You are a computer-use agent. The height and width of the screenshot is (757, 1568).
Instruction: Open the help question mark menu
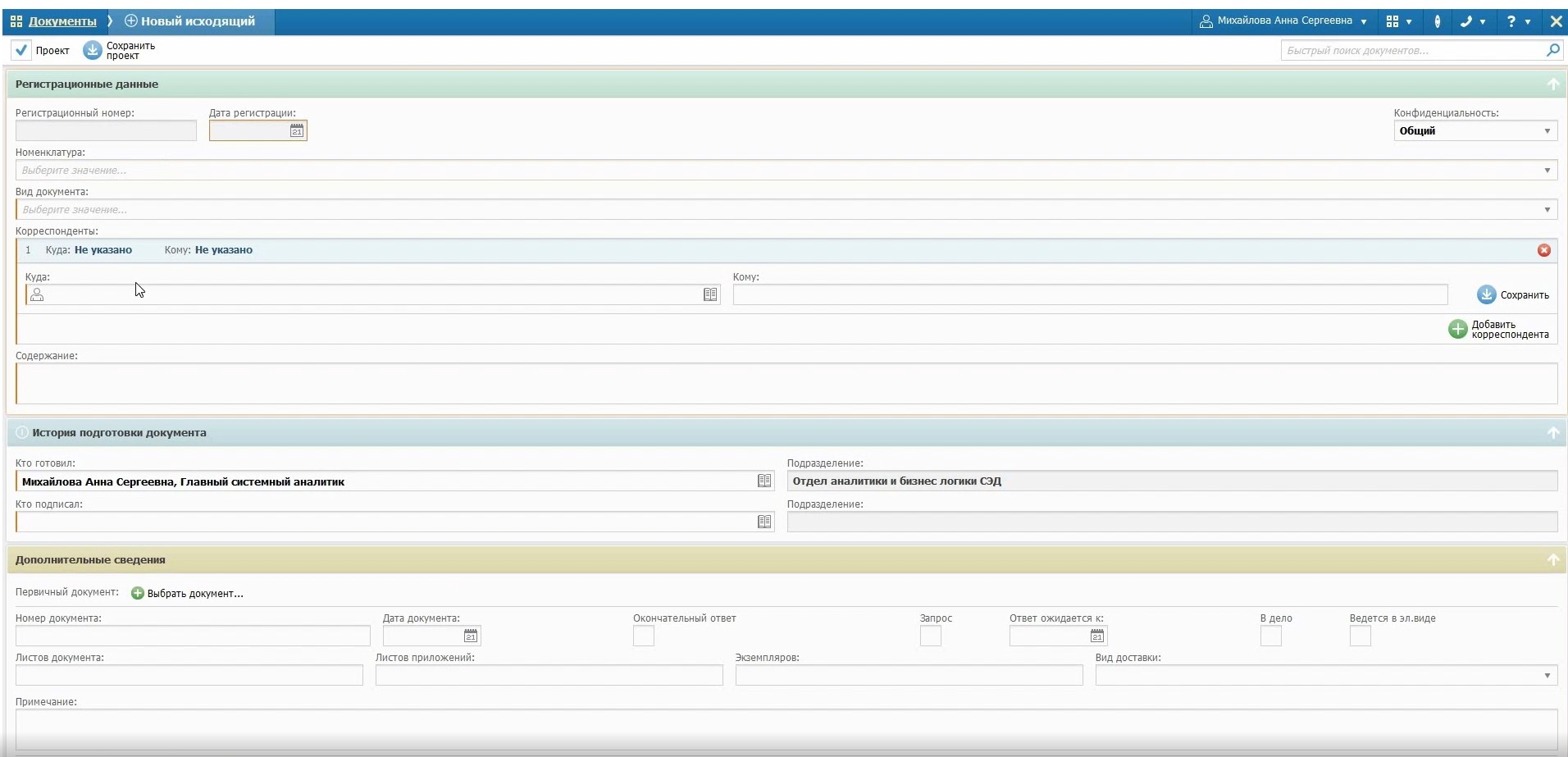tap(1518, 21)
